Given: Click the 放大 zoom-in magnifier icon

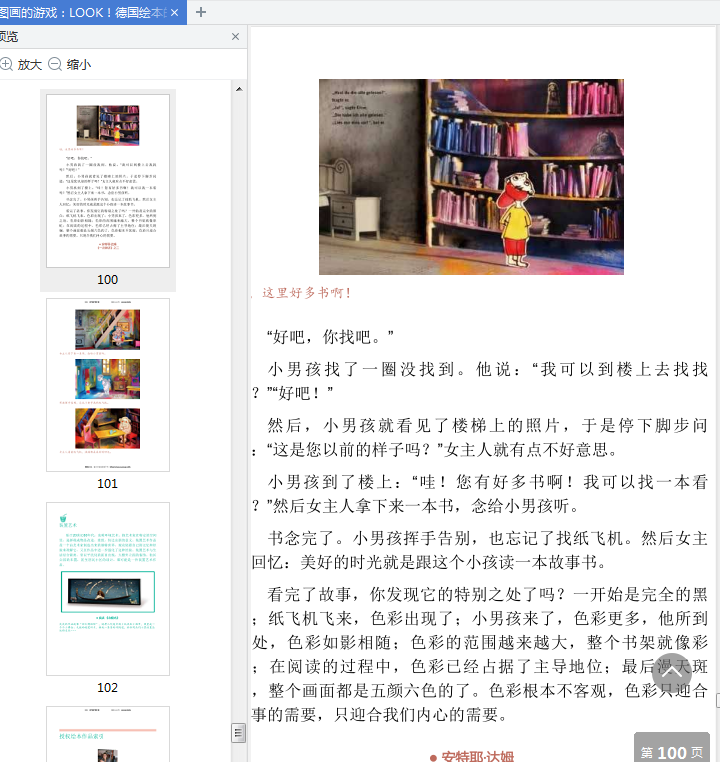Looking at the screenshot, I should coord(6,64).
